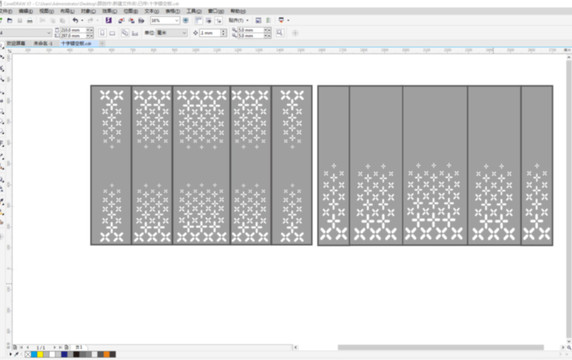Click the next page arrow button
Image resolution: width=572 pixels, height=360 pixels.
pos(54,347)
